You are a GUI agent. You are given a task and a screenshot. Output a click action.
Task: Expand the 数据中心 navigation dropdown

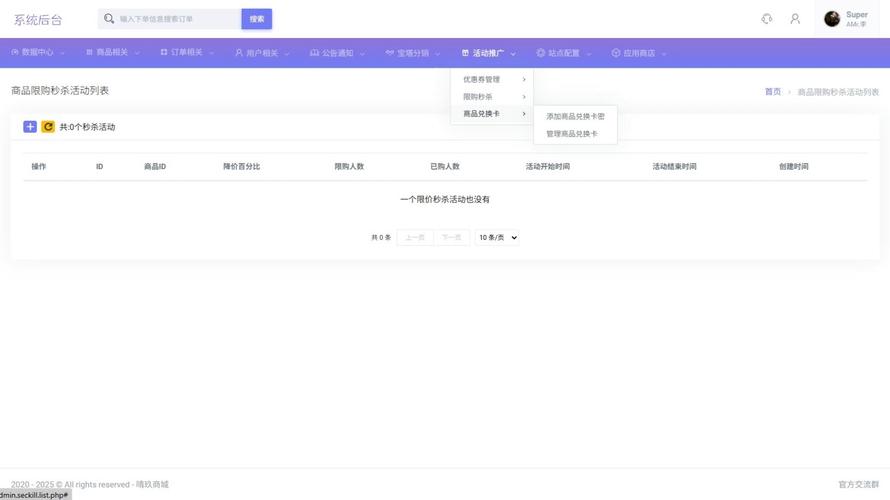point(38,52)
